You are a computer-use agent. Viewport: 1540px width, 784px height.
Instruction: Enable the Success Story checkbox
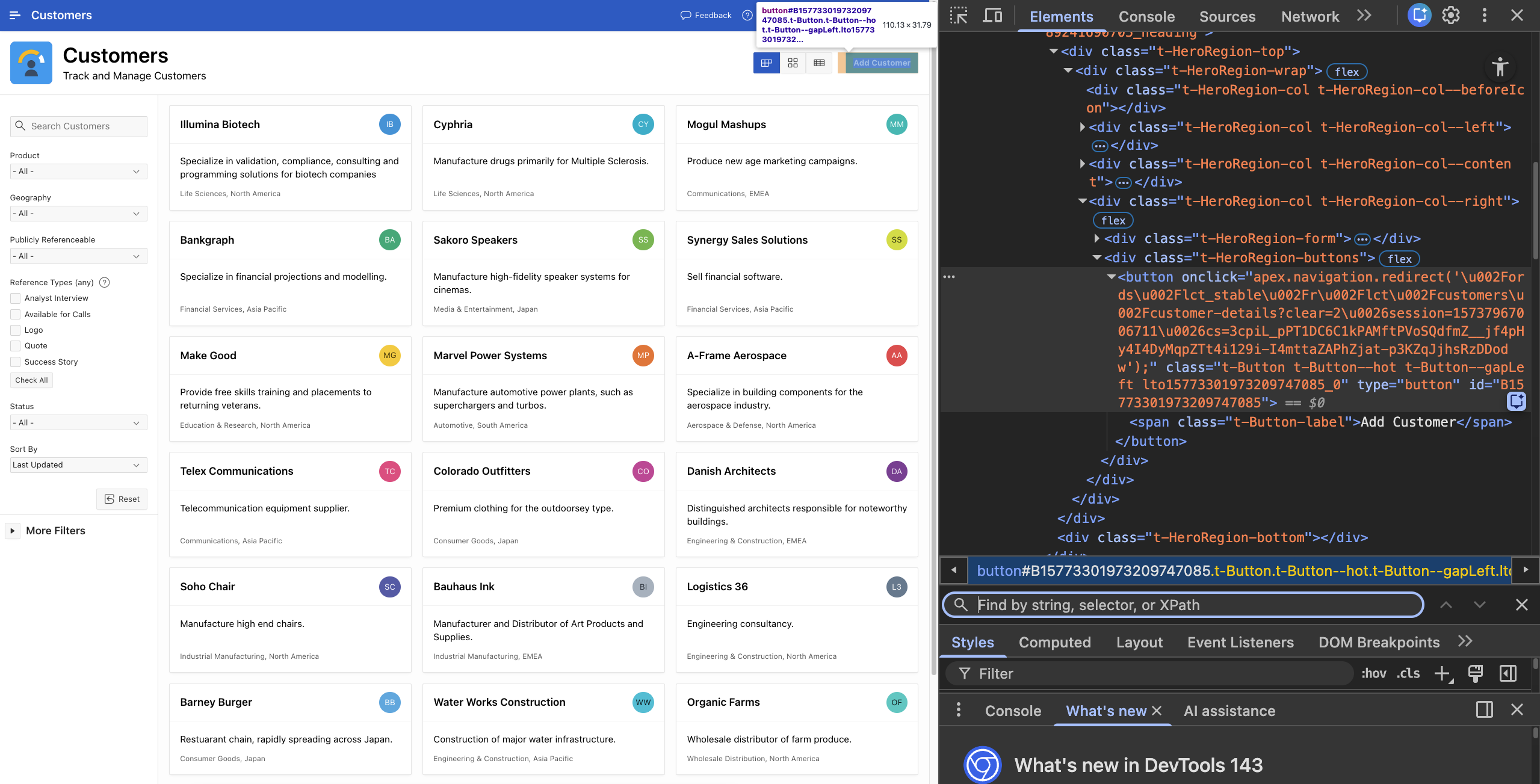point(14,362)
